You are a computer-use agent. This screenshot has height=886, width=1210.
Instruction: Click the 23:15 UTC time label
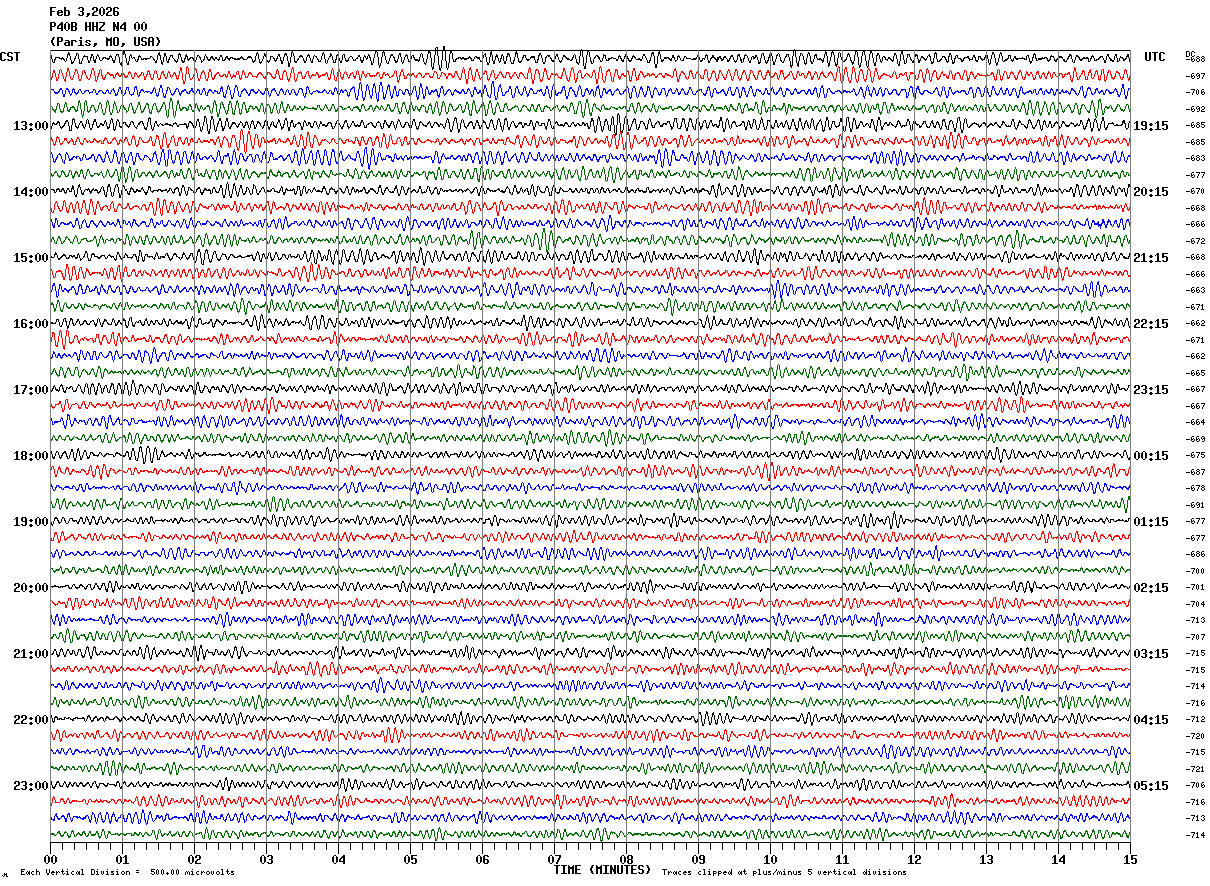click(1151, 390)
